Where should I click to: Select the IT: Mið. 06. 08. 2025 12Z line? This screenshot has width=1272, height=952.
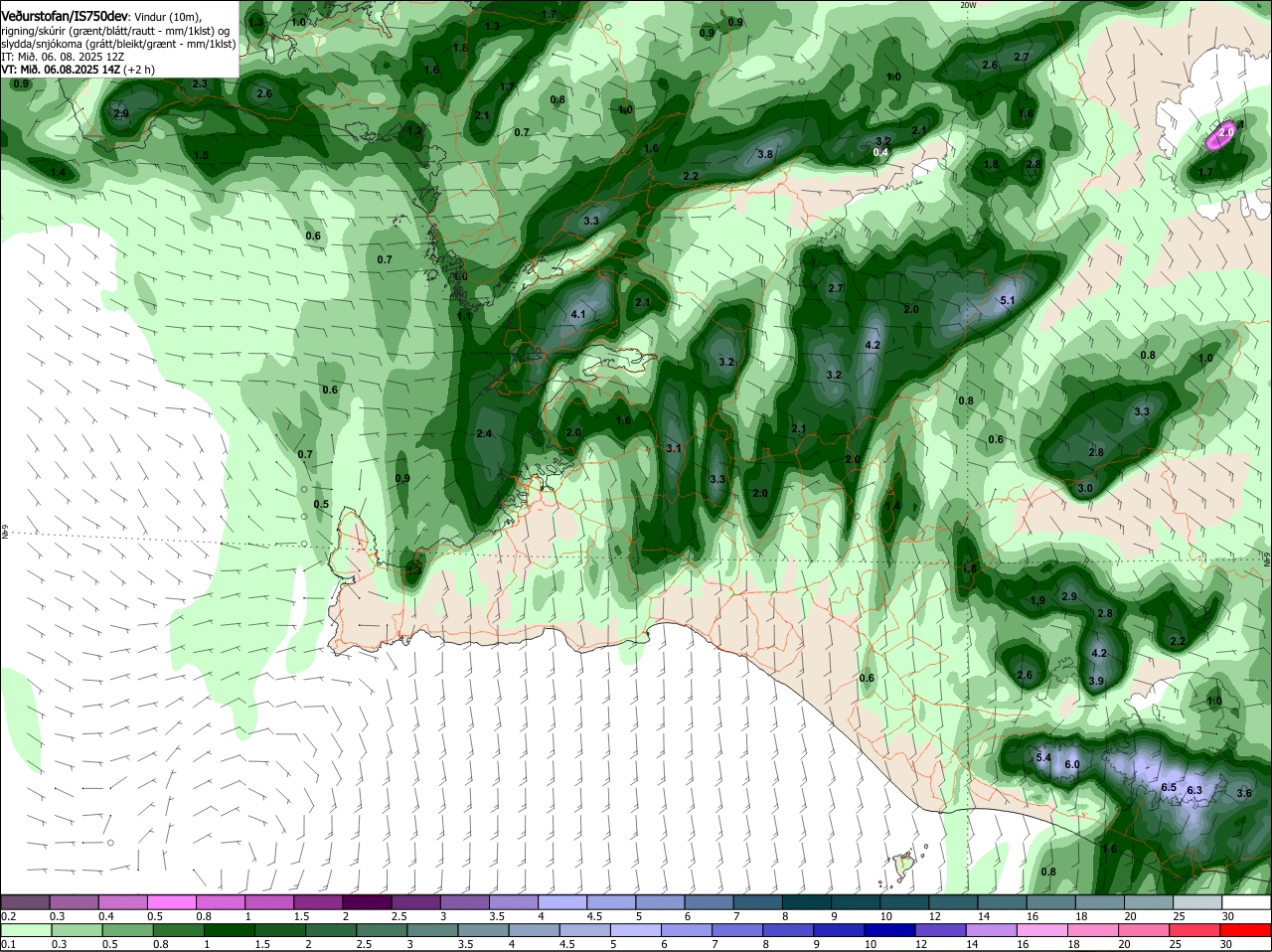(x=62, y=57)
